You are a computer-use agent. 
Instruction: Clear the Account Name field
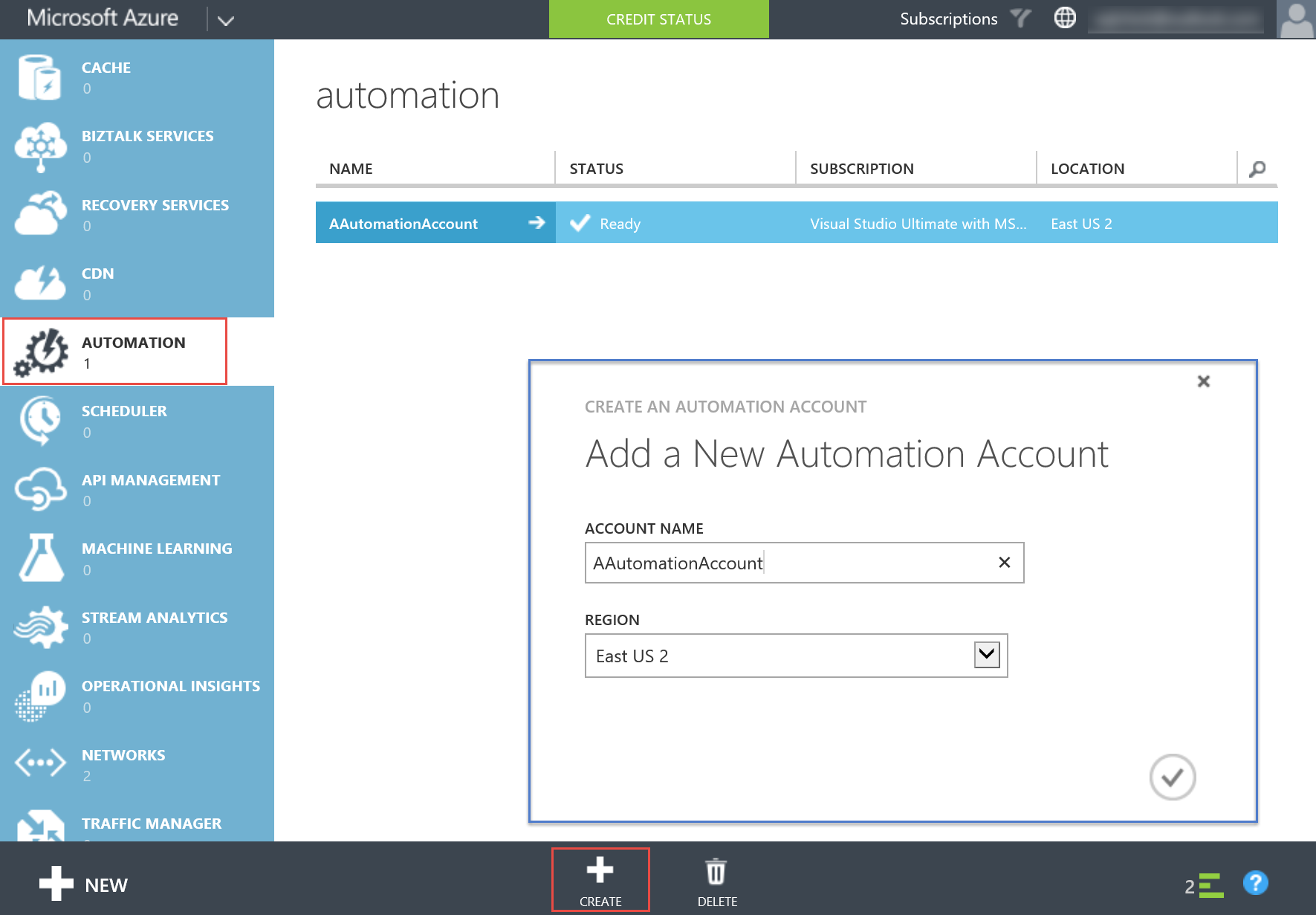1004,563
